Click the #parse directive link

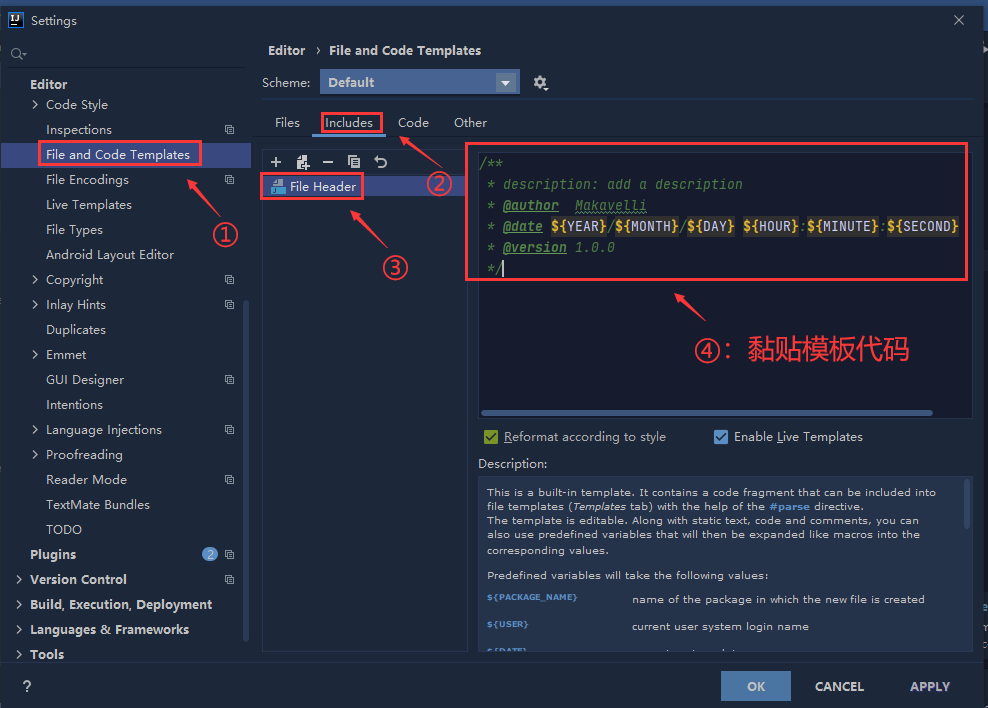(x=790, y=506)
